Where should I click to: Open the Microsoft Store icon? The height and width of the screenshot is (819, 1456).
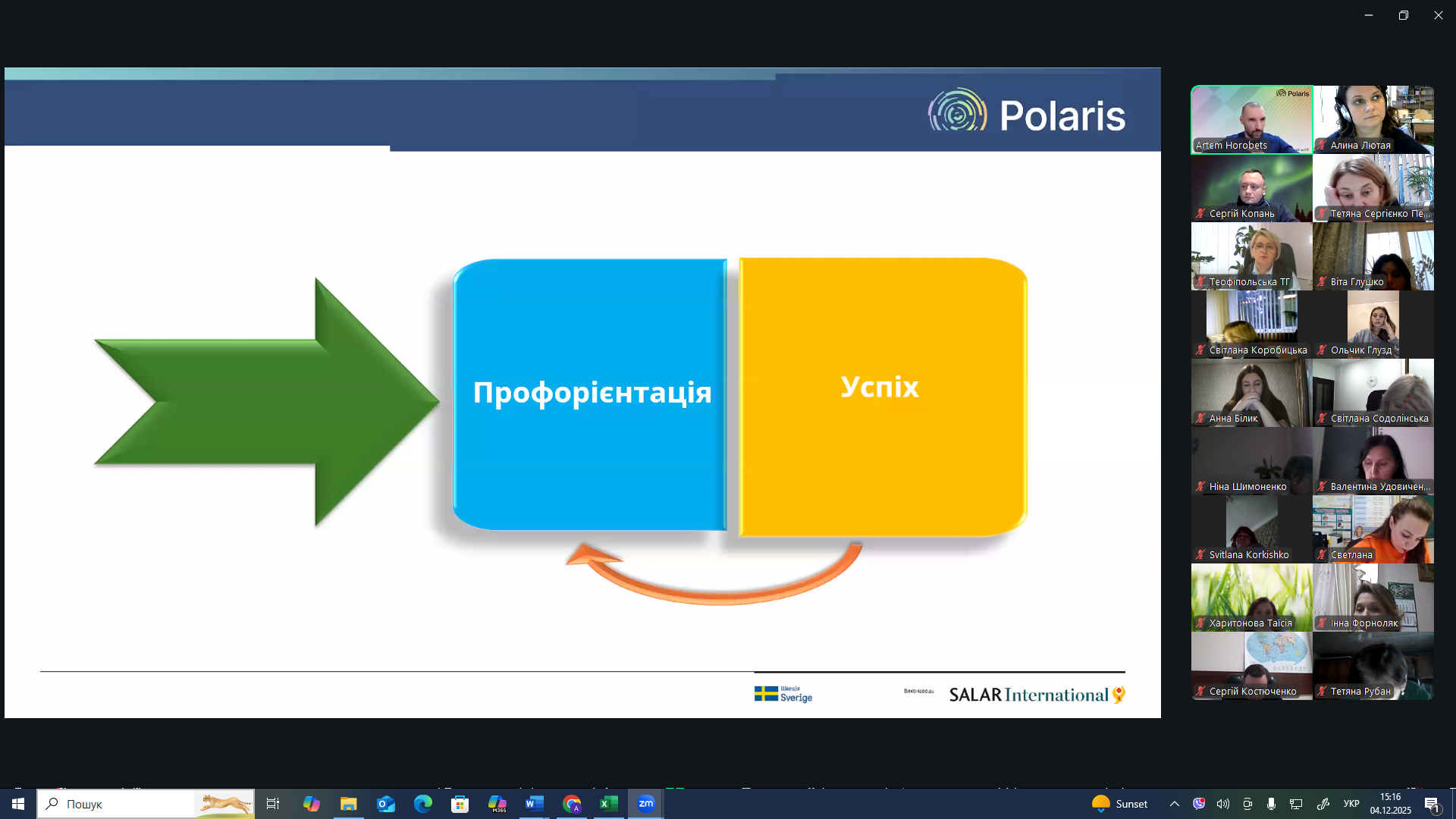click(460, 804)
